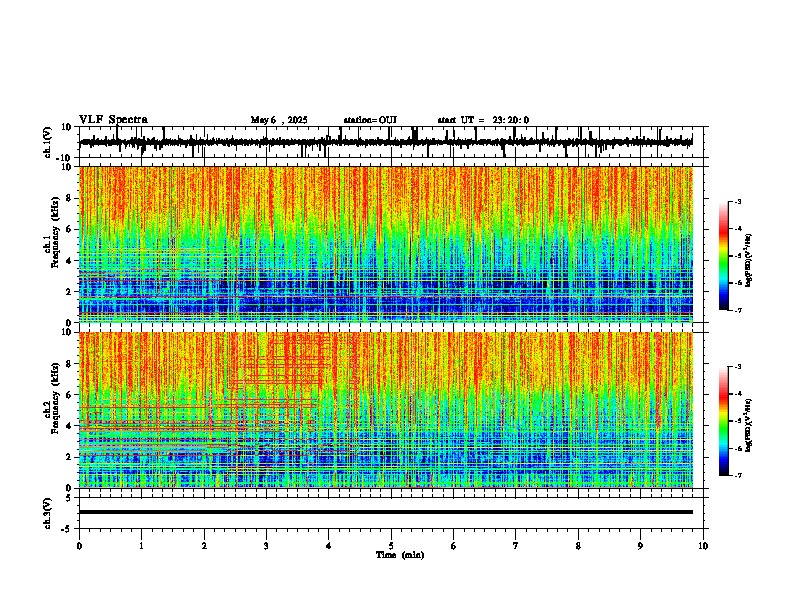Click time axis tick label "3"

point(266,546)
